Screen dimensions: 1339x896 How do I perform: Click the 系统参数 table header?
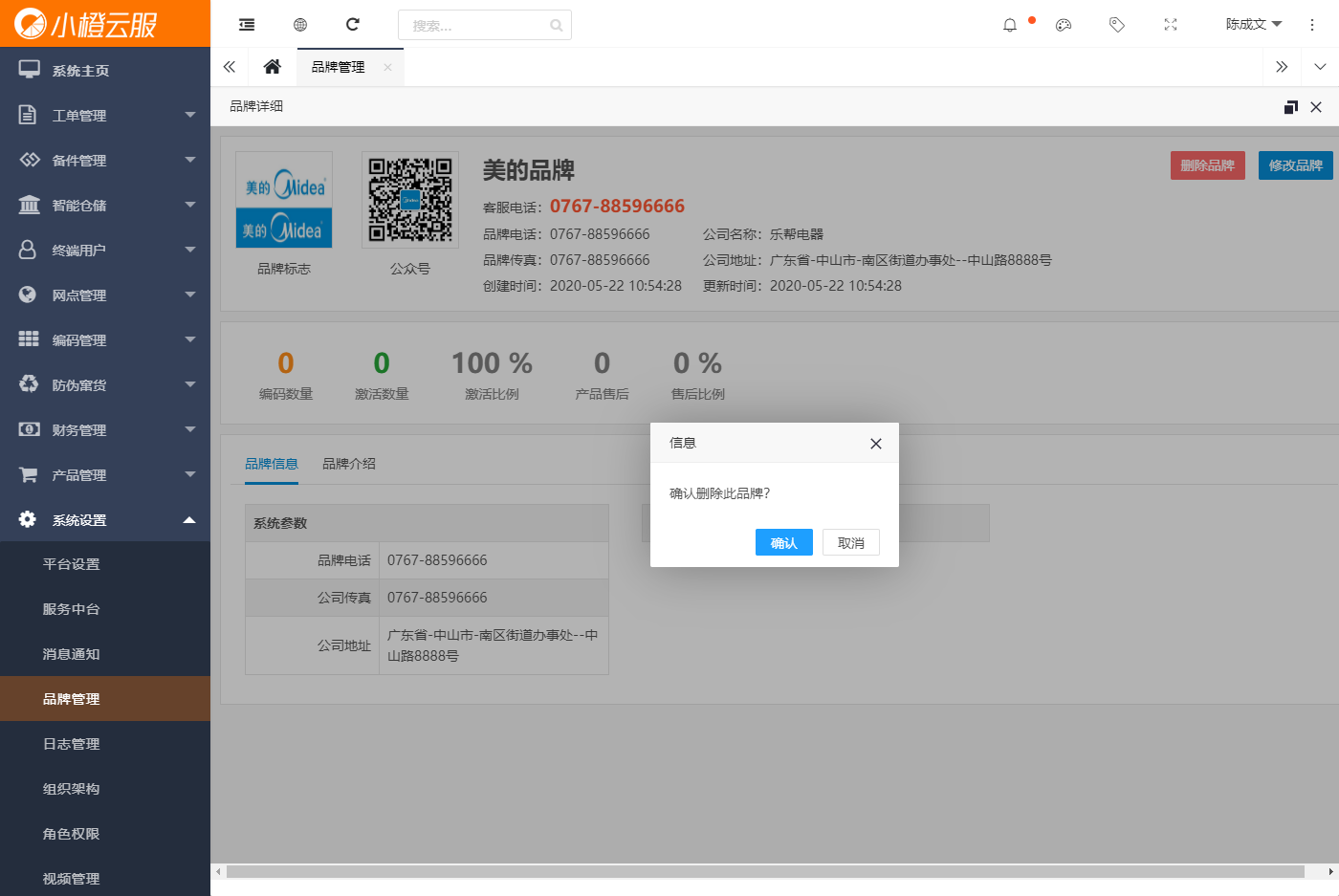click(427, 523)
